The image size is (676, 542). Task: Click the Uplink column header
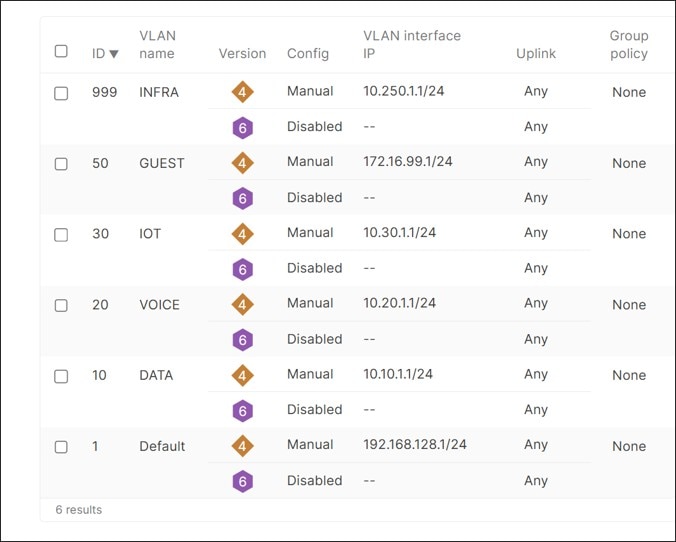(x=535, y=54)
